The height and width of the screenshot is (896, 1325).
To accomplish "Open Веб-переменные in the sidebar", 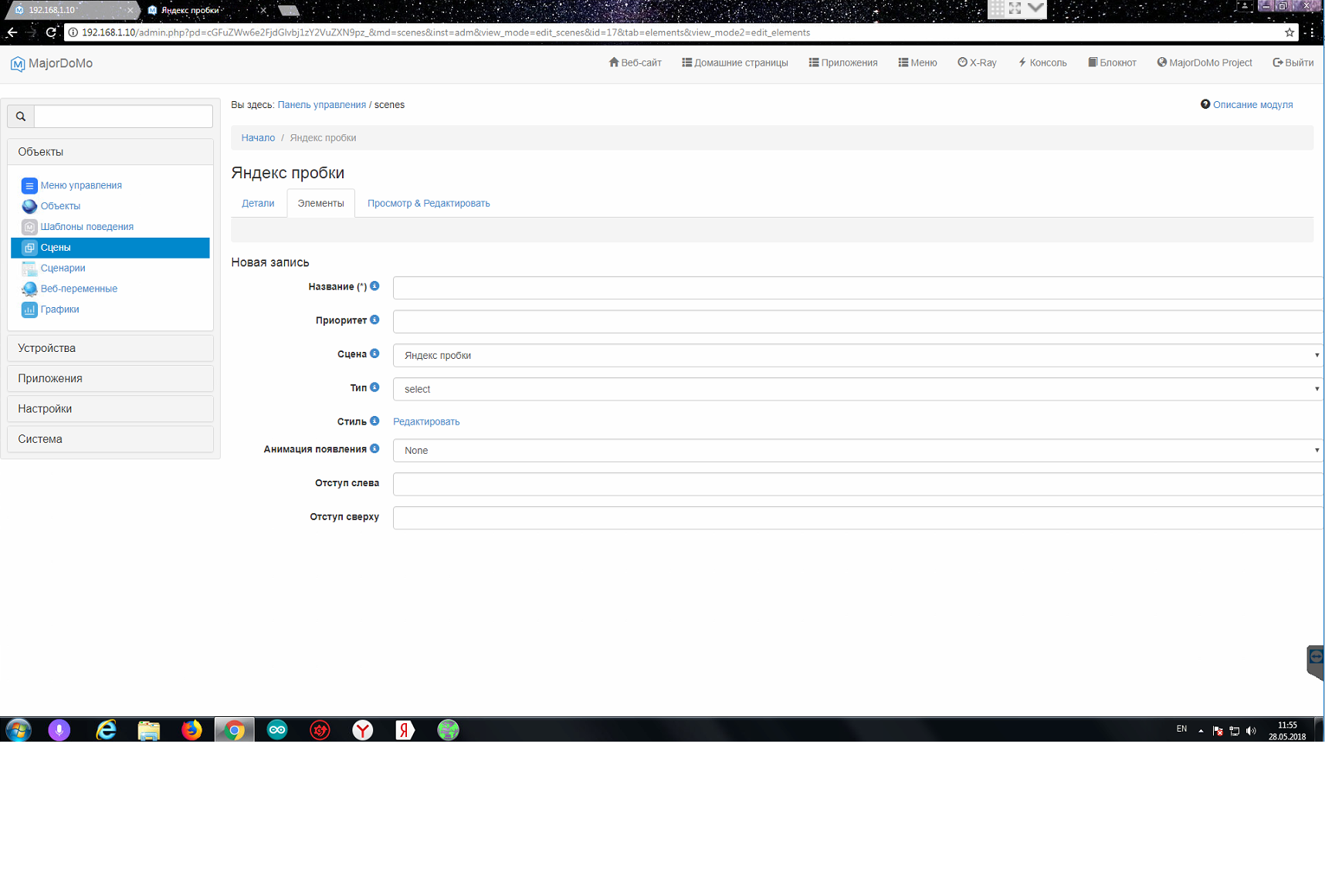I will pyautogui.click(x=79, y=289).
